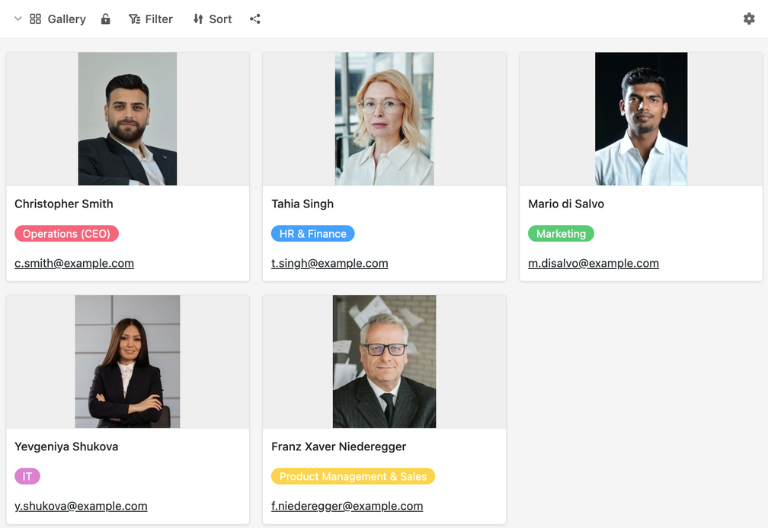Click the Gallery view name label
The height and width of the screenshot is (528, 768).
67,19
